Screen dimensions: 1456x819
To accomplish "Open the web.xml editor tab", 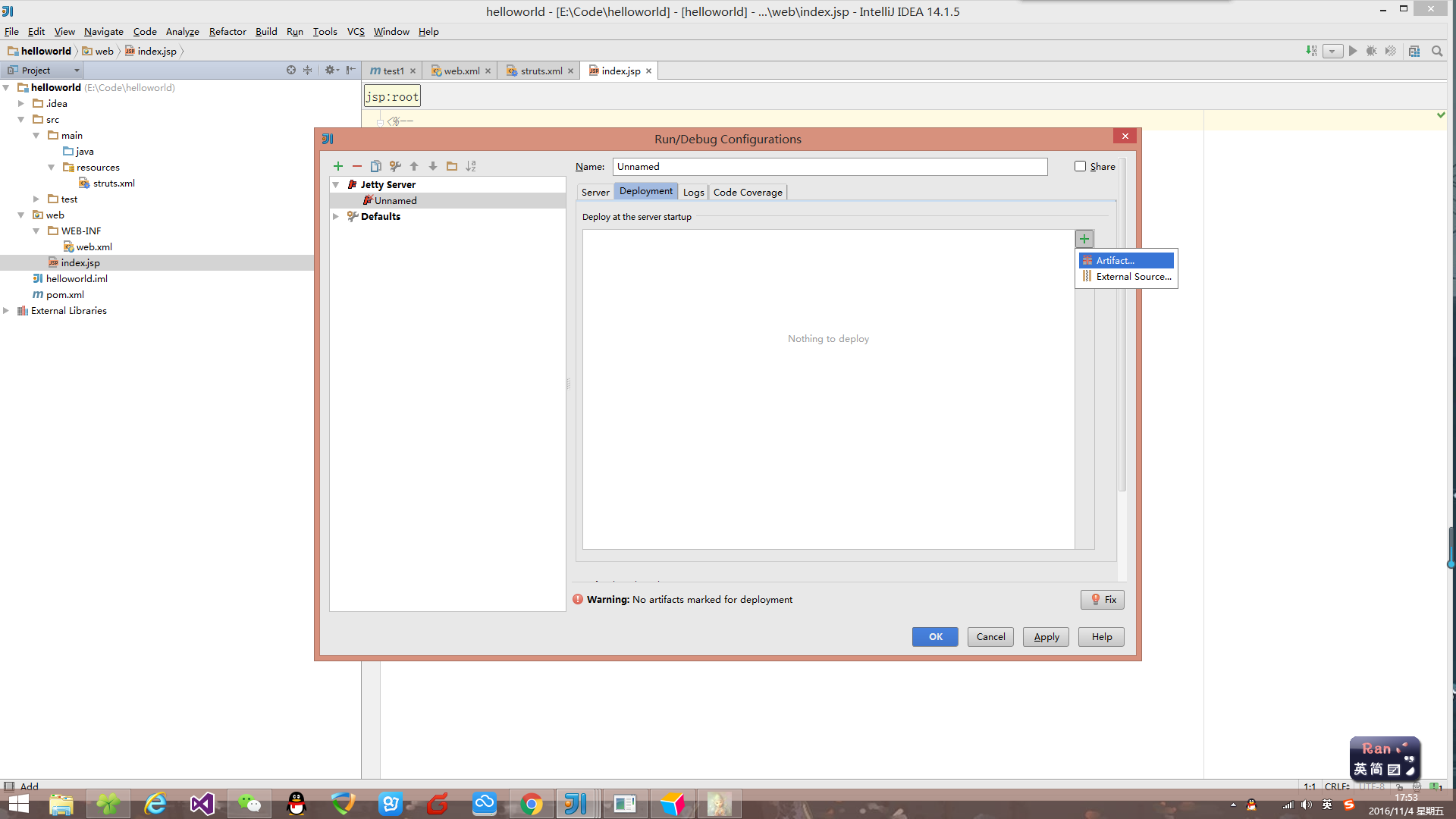I will click(x=460, y=71).
